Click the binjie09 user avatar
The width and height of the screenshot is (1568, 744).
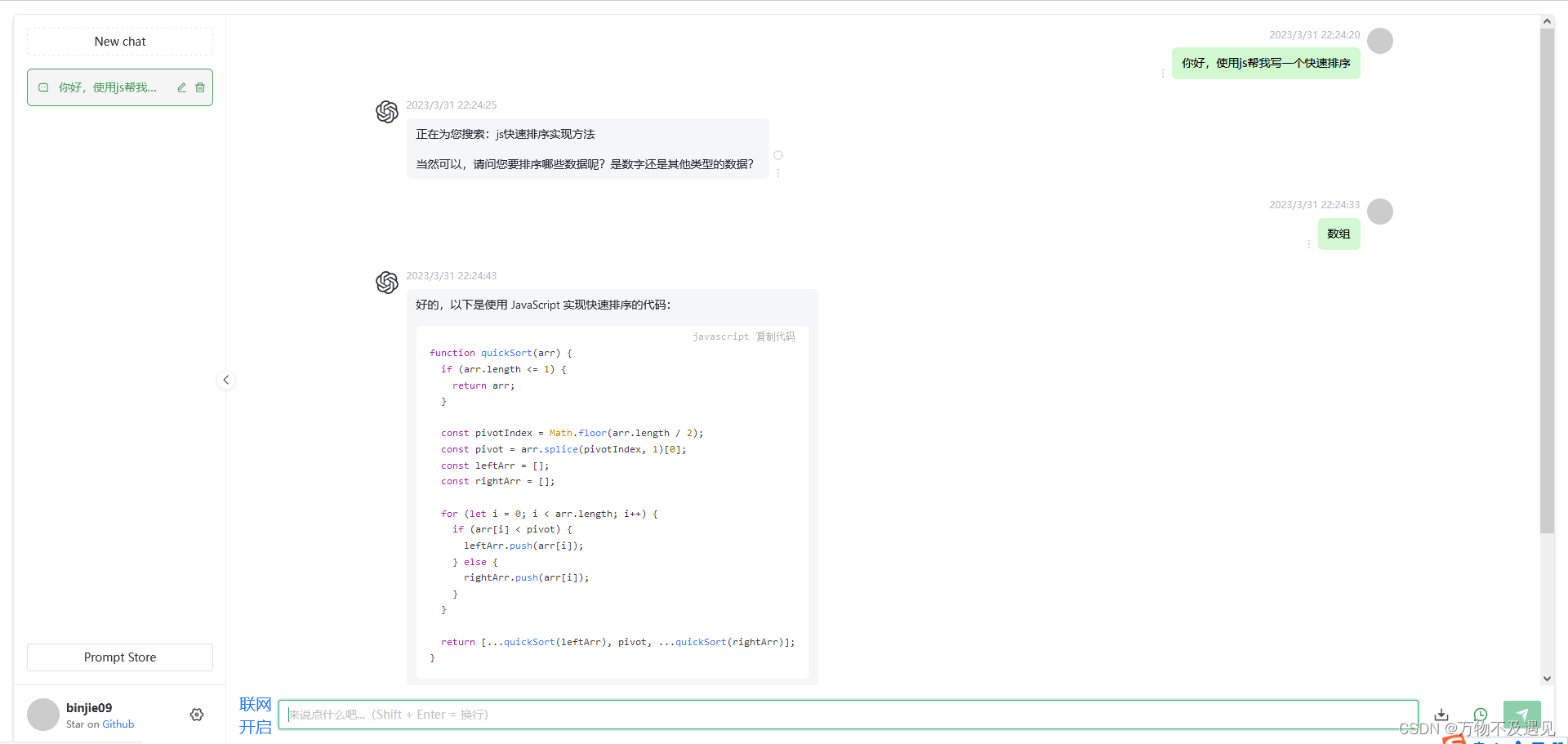[x=43, y=715]
